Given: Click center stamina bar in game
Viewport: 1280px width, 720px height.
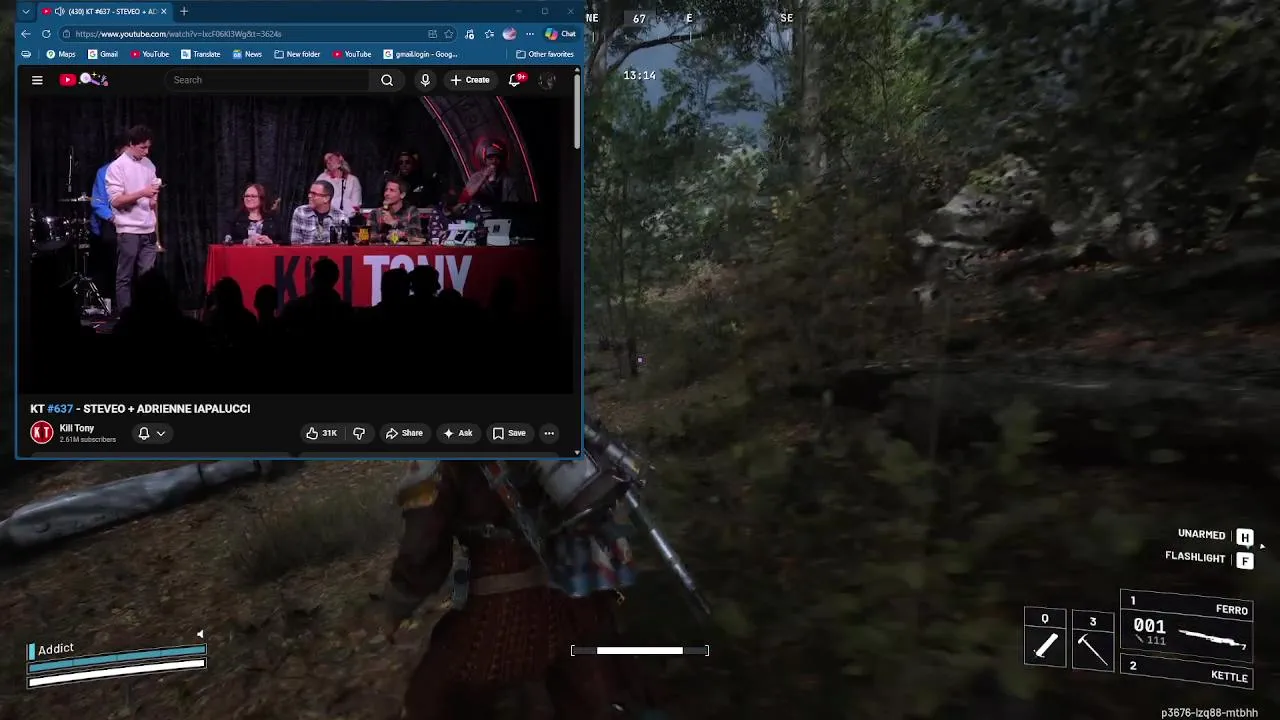Looking at the screenshot, I should tap(640, 651).
